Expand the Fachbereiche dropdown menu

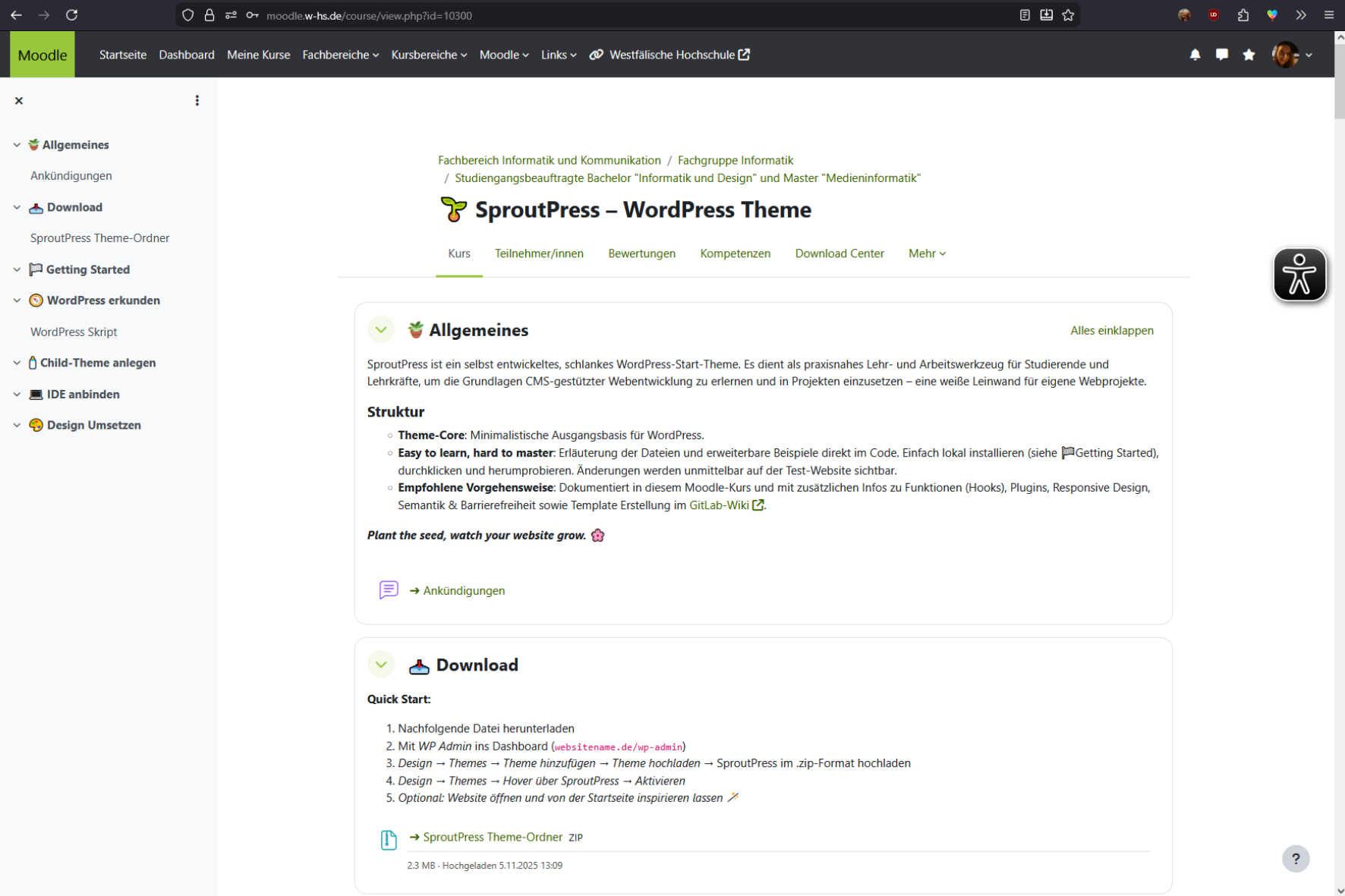pos(340,55)
